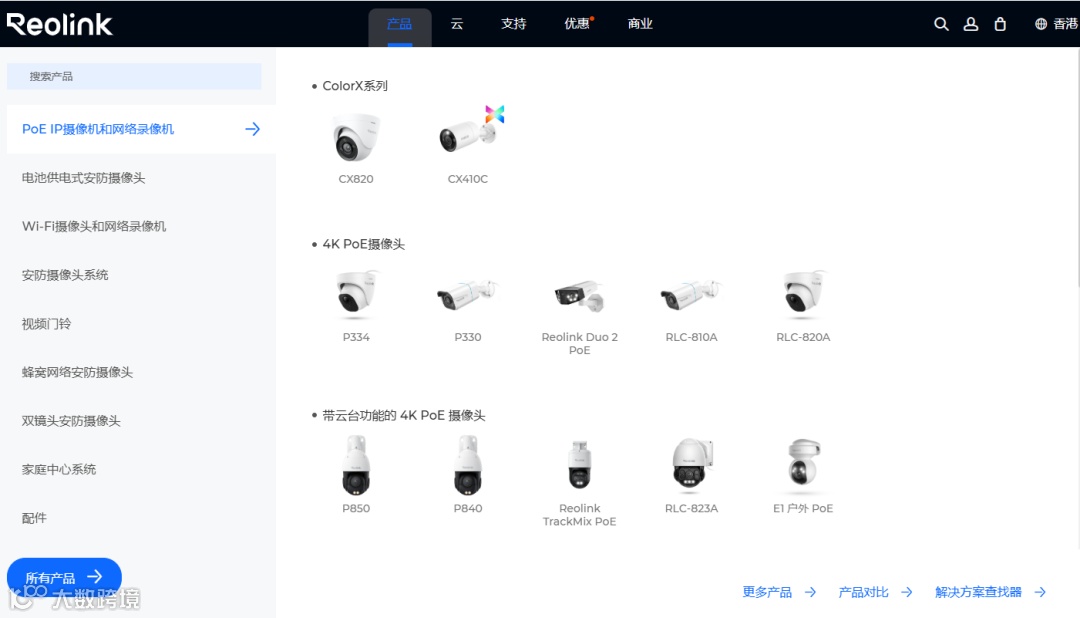The image size is (1080, 618).
Task: Open the Reolink Duo 2 PoE image
Action: click(579, 295)
